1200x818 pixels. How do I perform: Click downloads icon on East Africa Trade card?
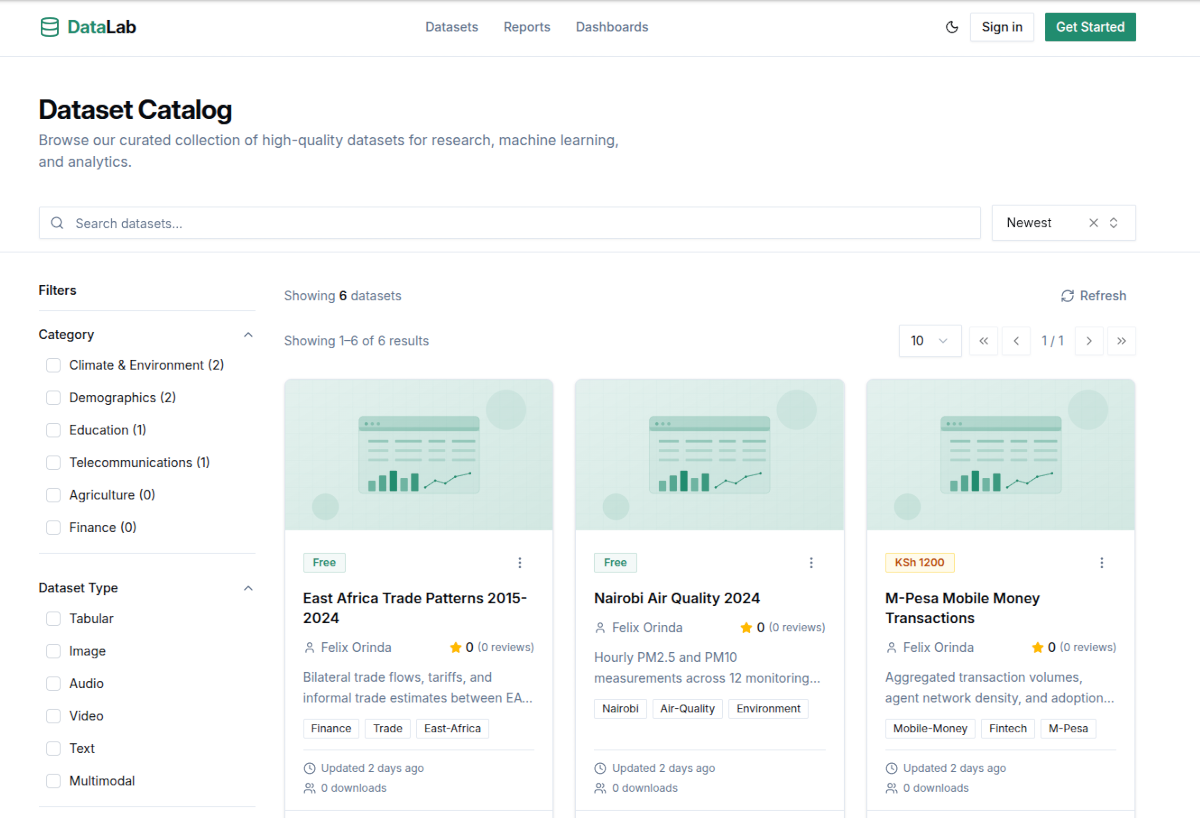[309, 788]
